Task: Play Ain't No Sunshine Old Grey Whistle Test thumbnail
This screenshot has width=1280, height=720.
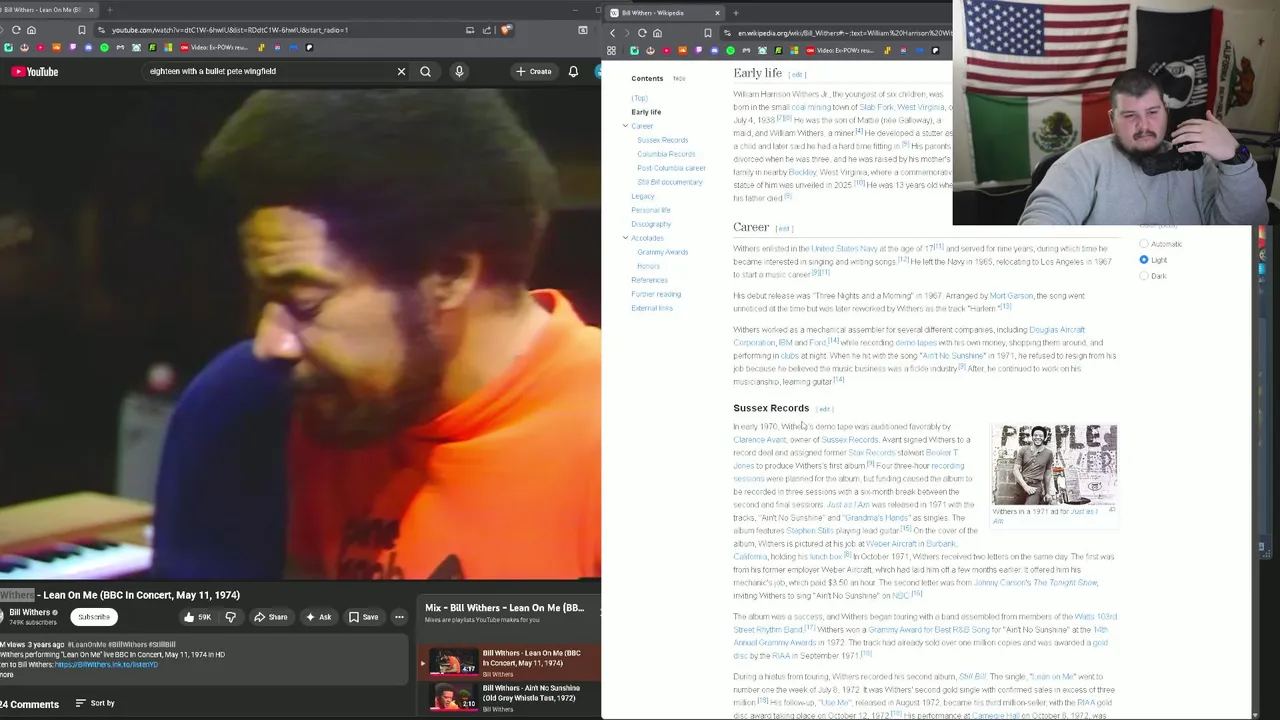Action: [x=453, y=697]
